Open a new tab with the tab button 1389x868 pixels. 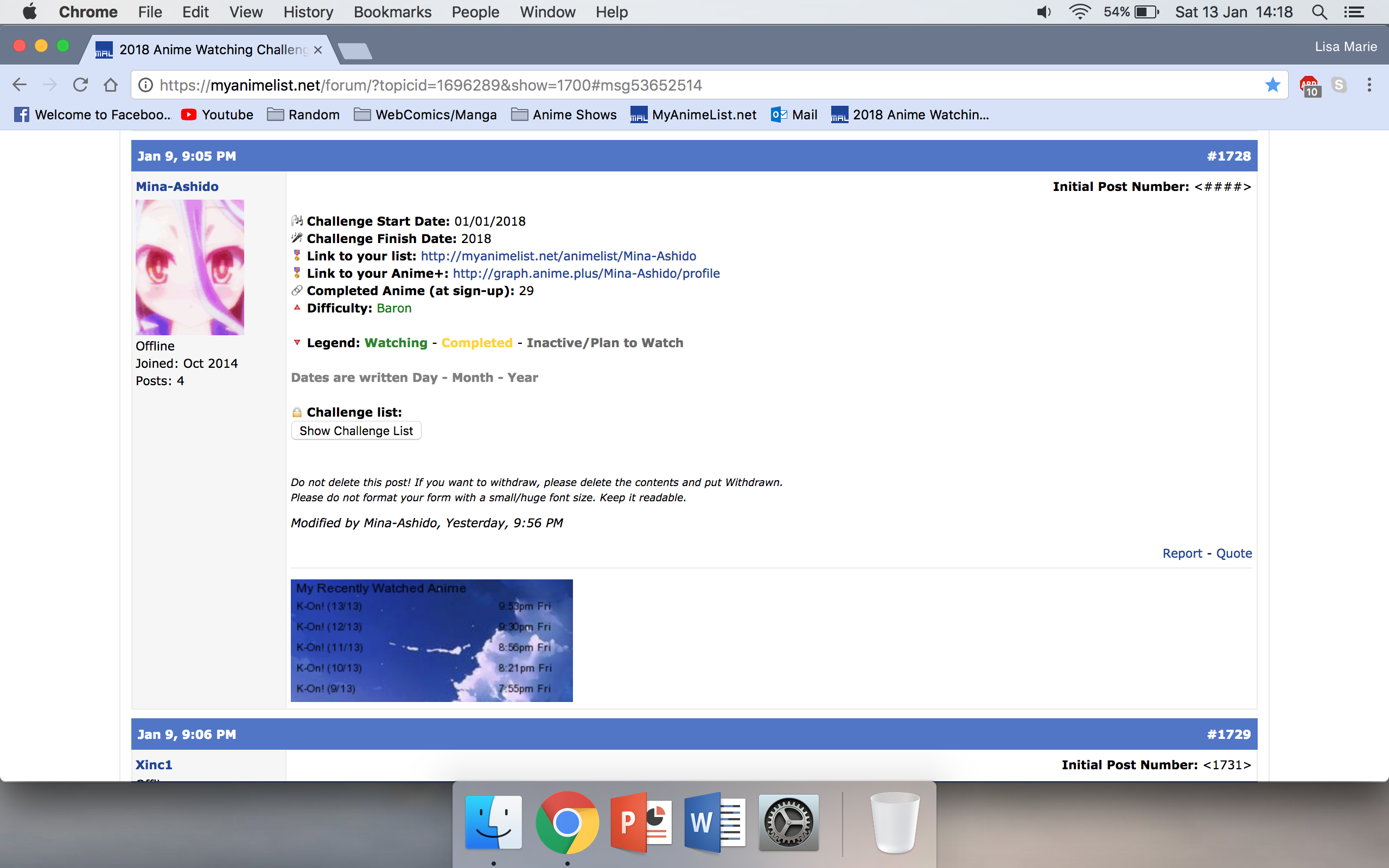coord(355,52)
